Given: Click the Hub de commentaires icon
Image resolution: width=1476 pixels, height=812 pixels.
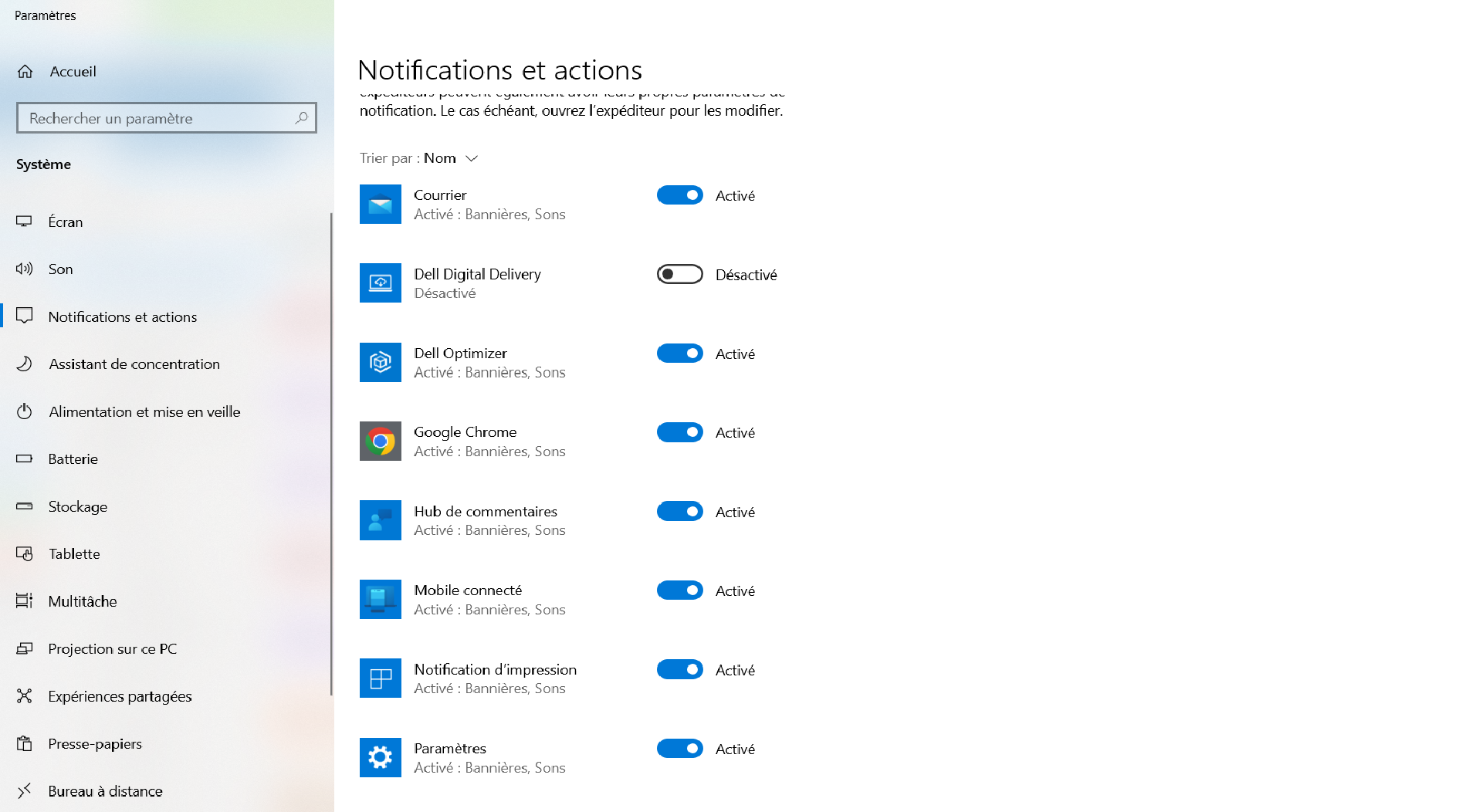Looking at the screenshot, I should [380, 519].
